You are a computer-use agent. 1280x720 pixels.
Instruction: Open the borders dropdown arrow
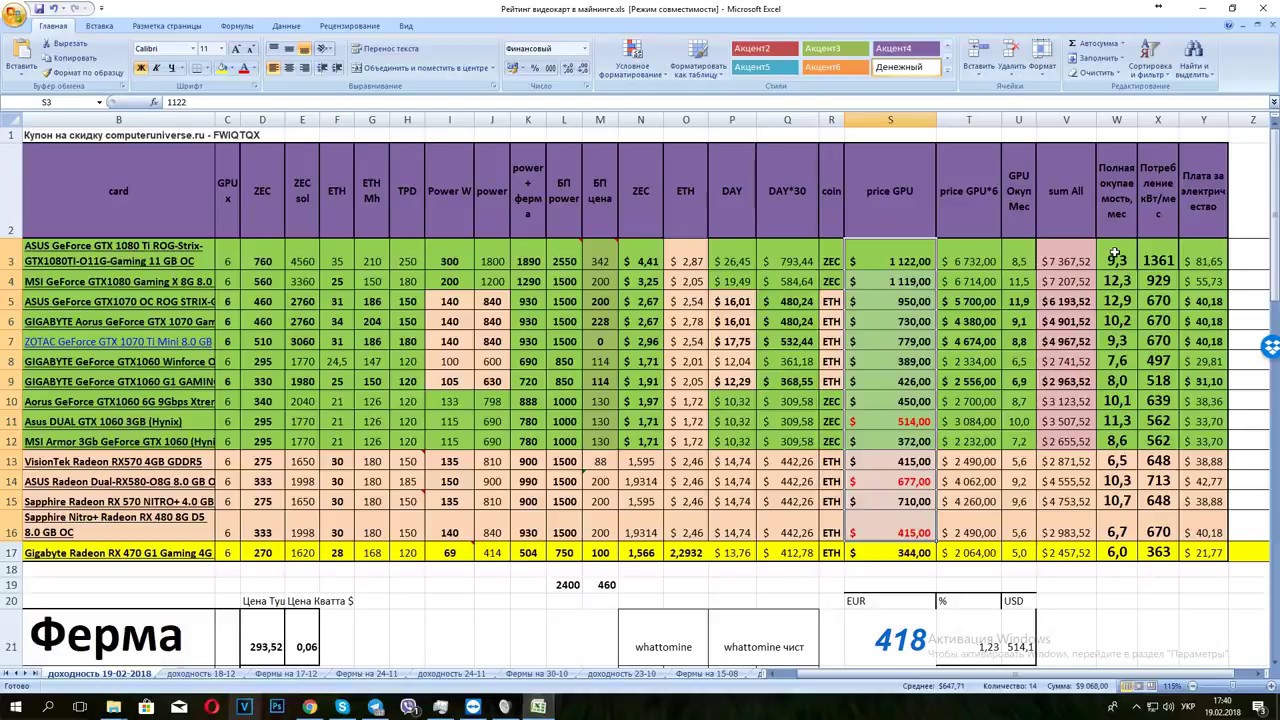point(208,68)
